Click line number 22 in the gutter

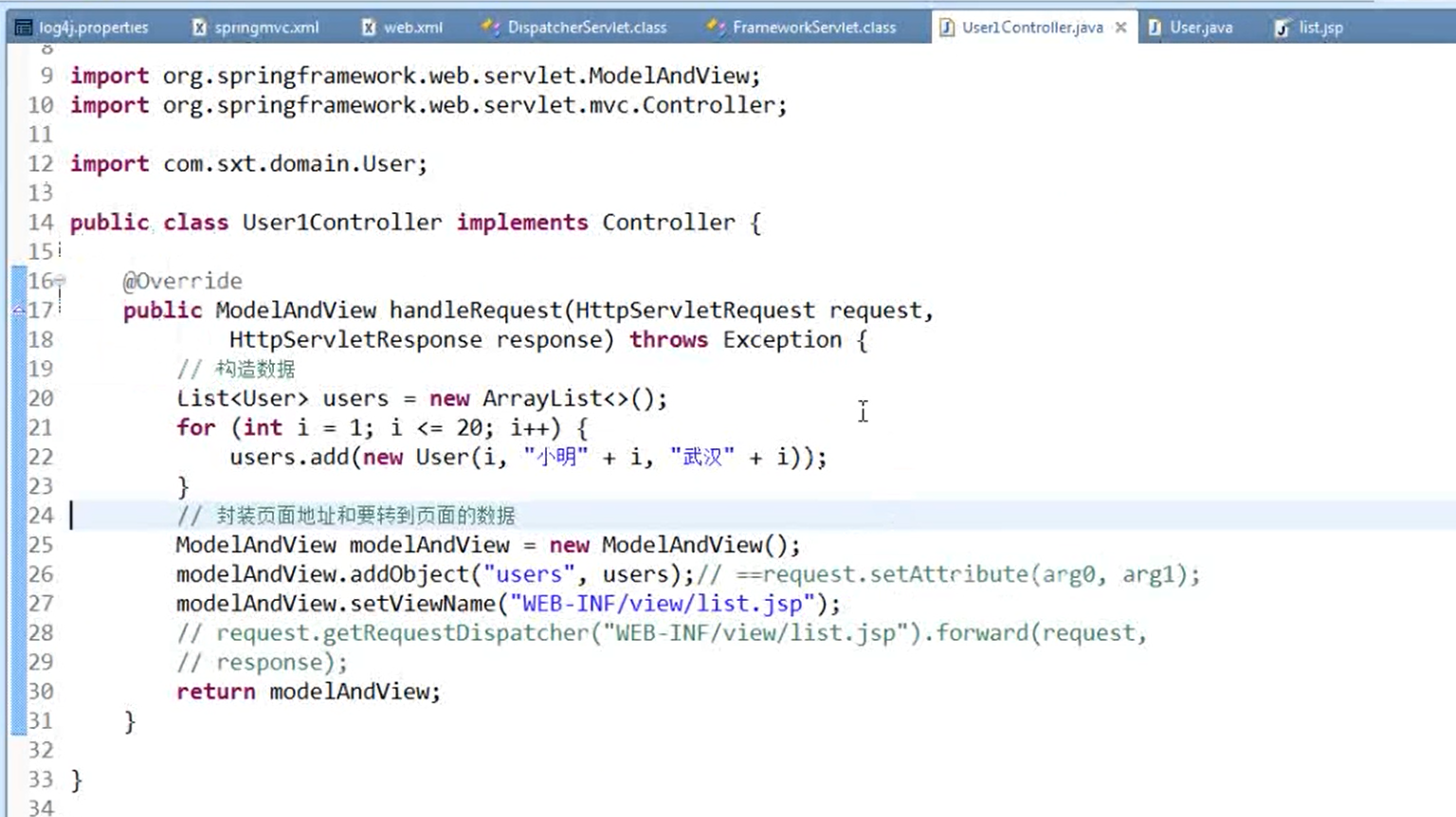tap(40, 457)
